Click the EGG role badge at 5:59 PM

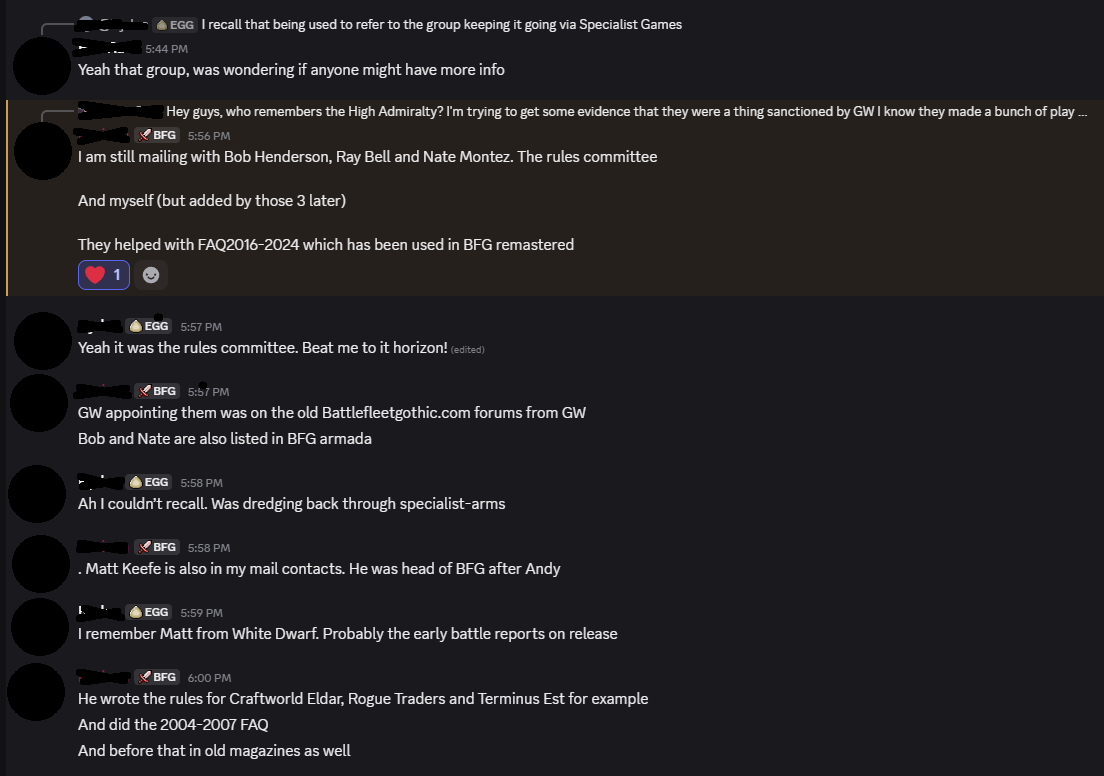[x=149, y=612]
